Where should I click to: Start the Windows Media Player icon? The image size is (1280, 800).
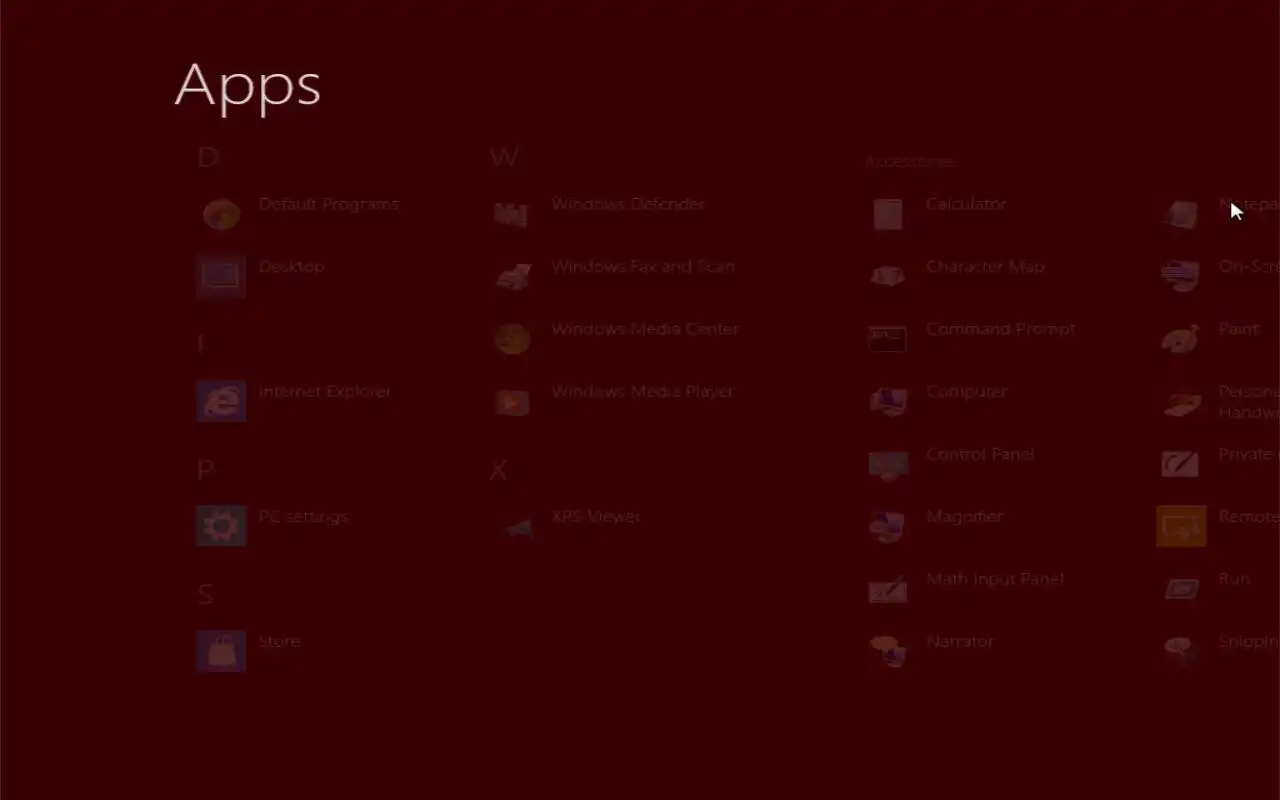tap(512, 402)
